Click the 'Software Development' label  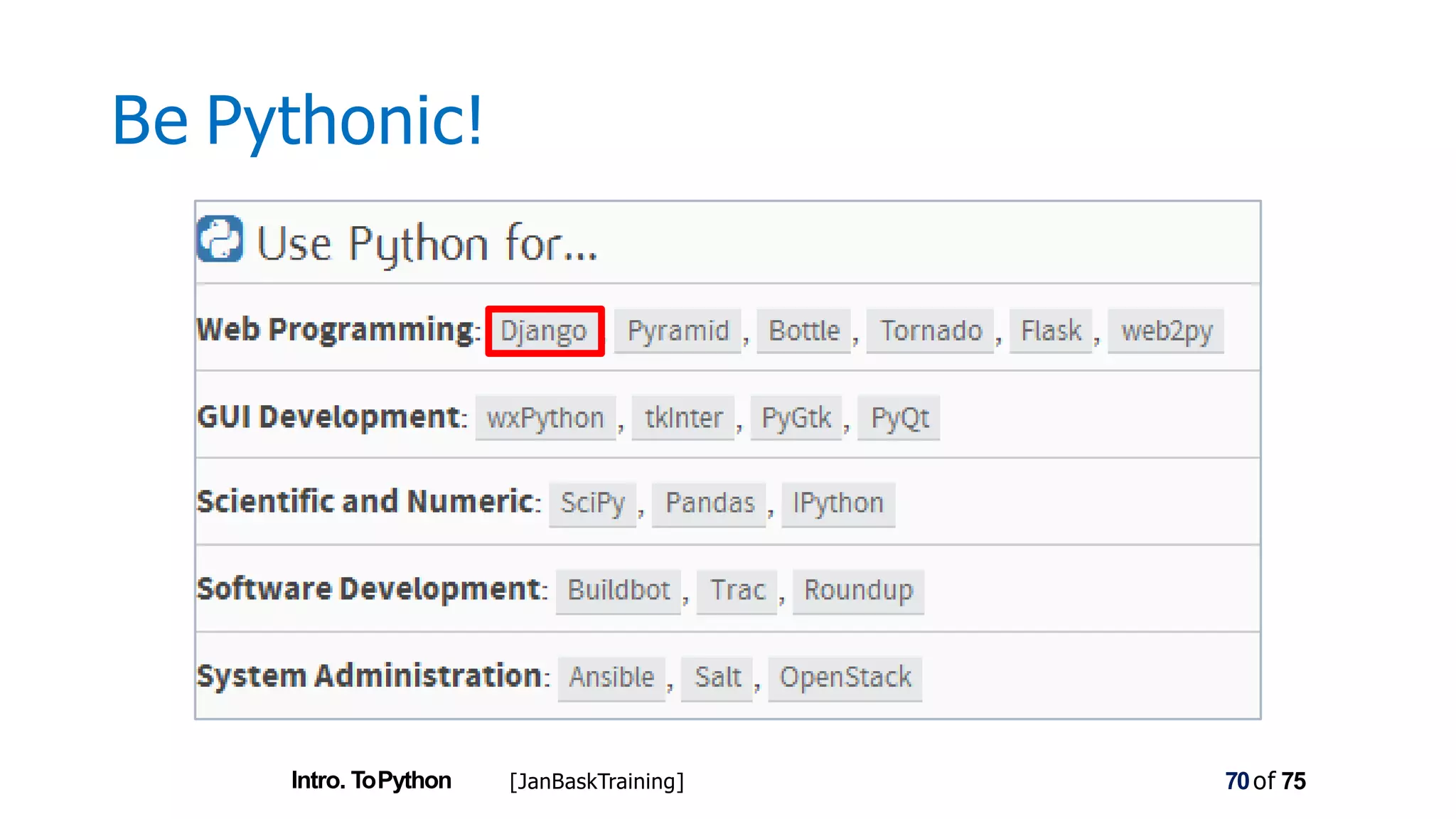coord(370,589)
